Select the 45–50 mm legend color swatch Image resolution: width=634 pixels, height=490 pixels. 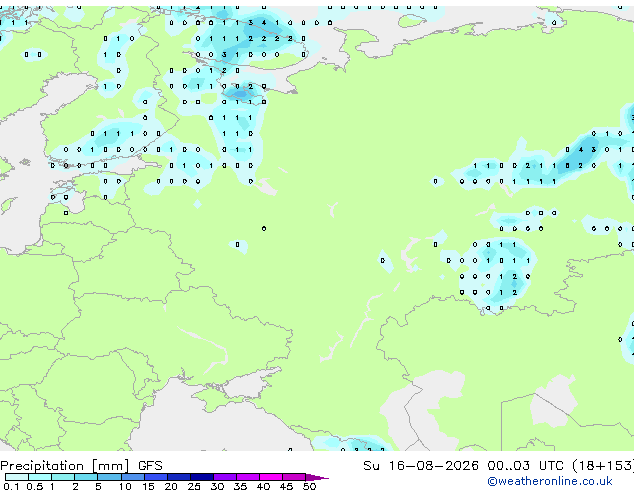point(294,477)
